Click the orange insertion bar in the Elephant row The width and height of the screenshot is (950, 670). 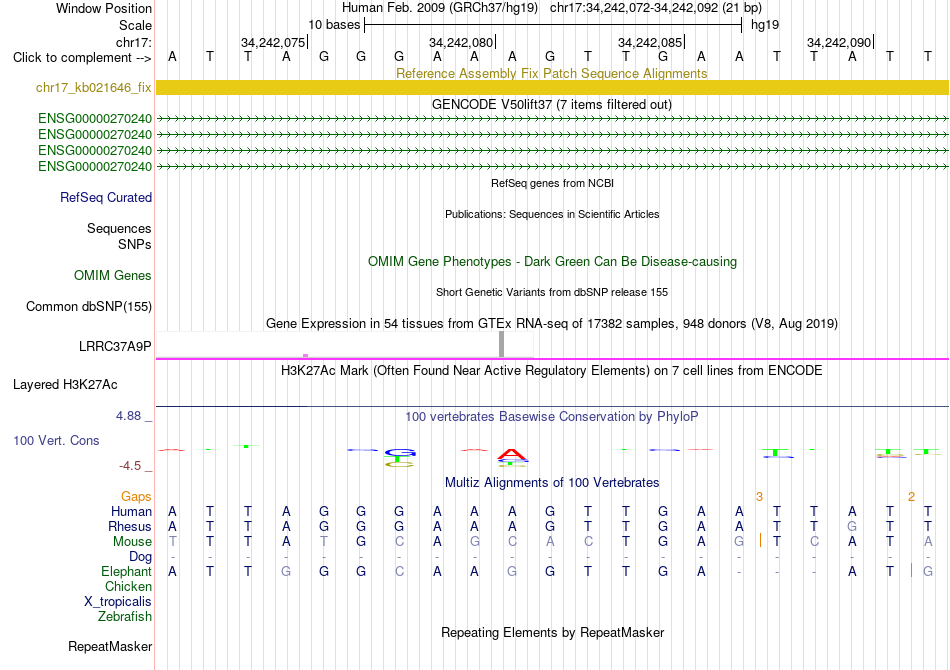pos(911,570)
